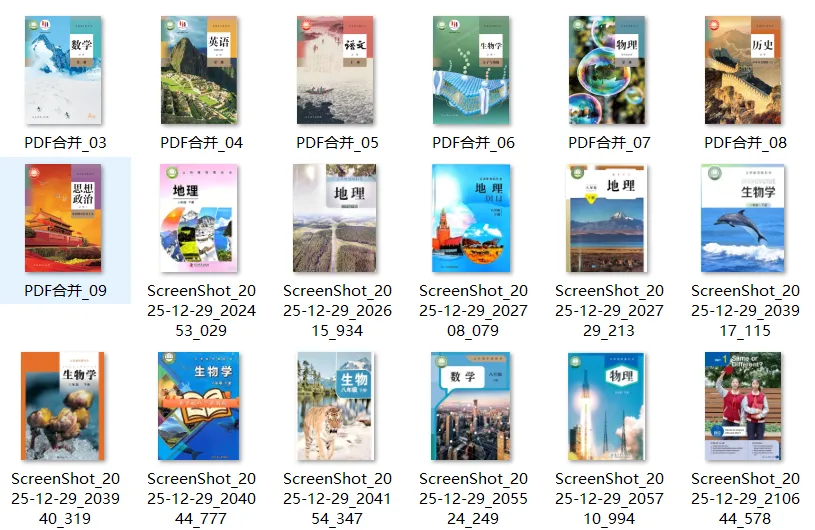
Task: Click the two girls English page thumbnail
Action: click(x=743, y=406)
